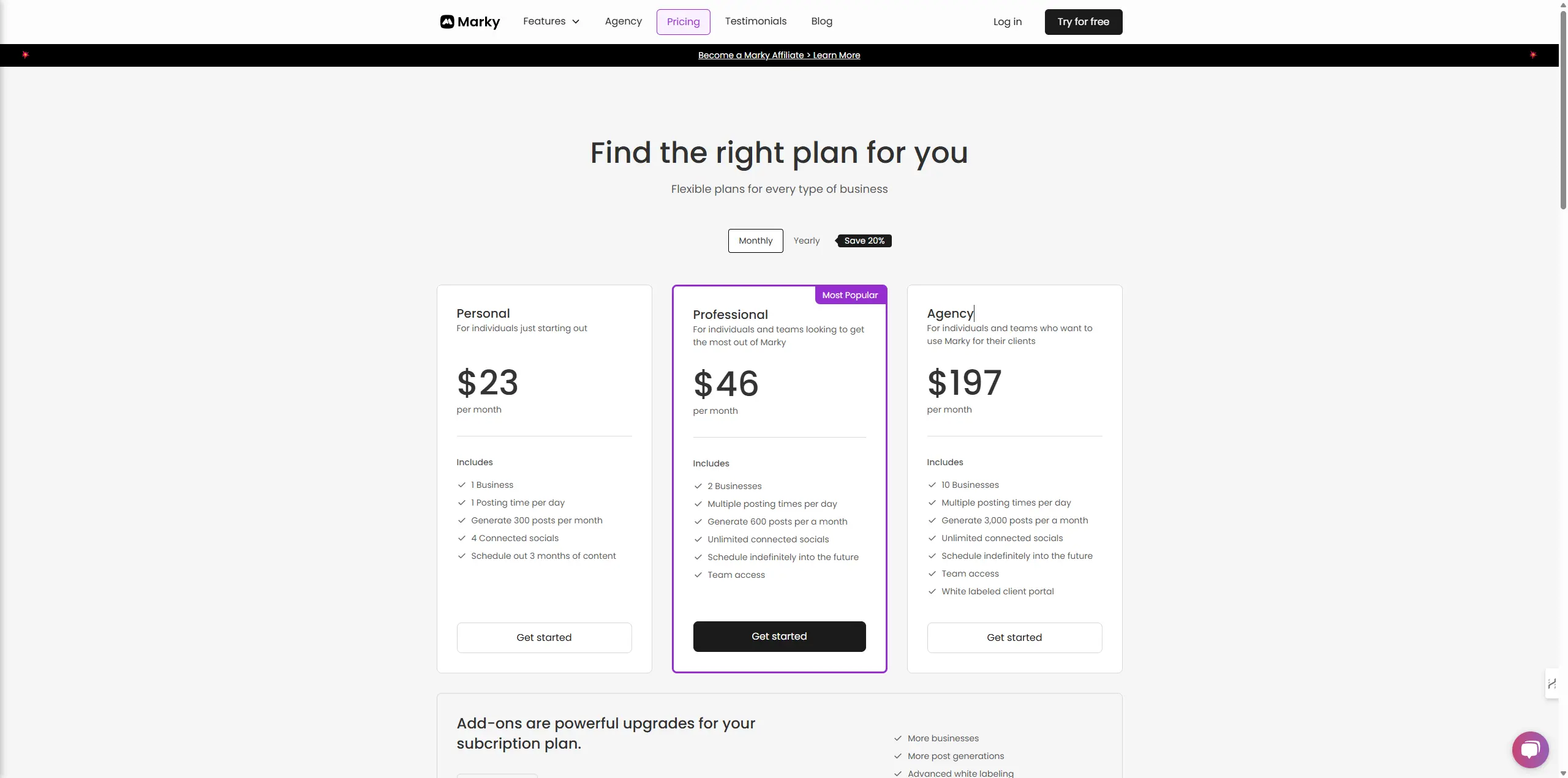Image resolution: width=1568 pixels, height=778 pixels.
Task: Click the checkmark next to 1 Business
Action: 461,485
